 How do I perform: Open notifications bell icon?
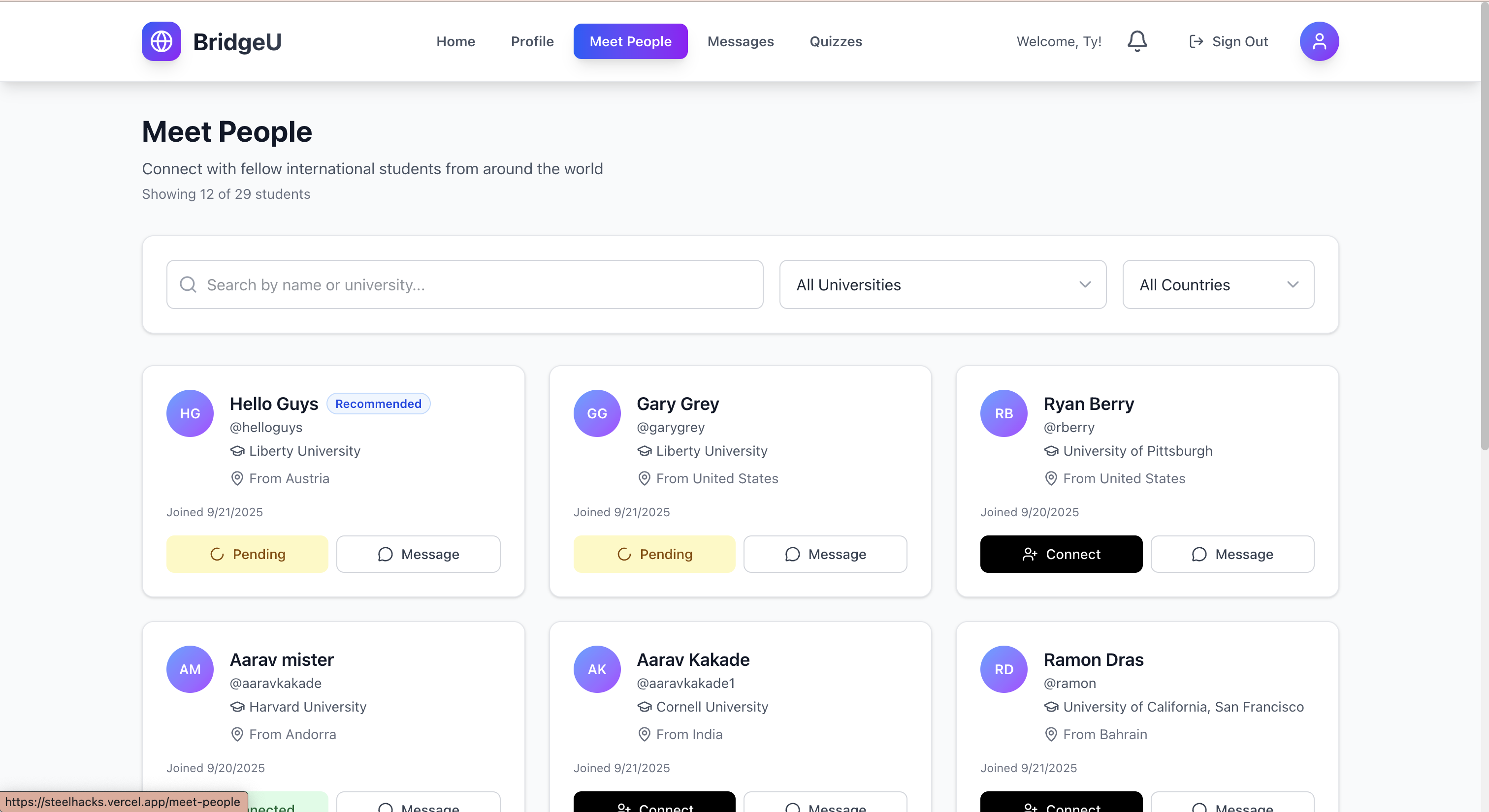(x=1137, y=41)
